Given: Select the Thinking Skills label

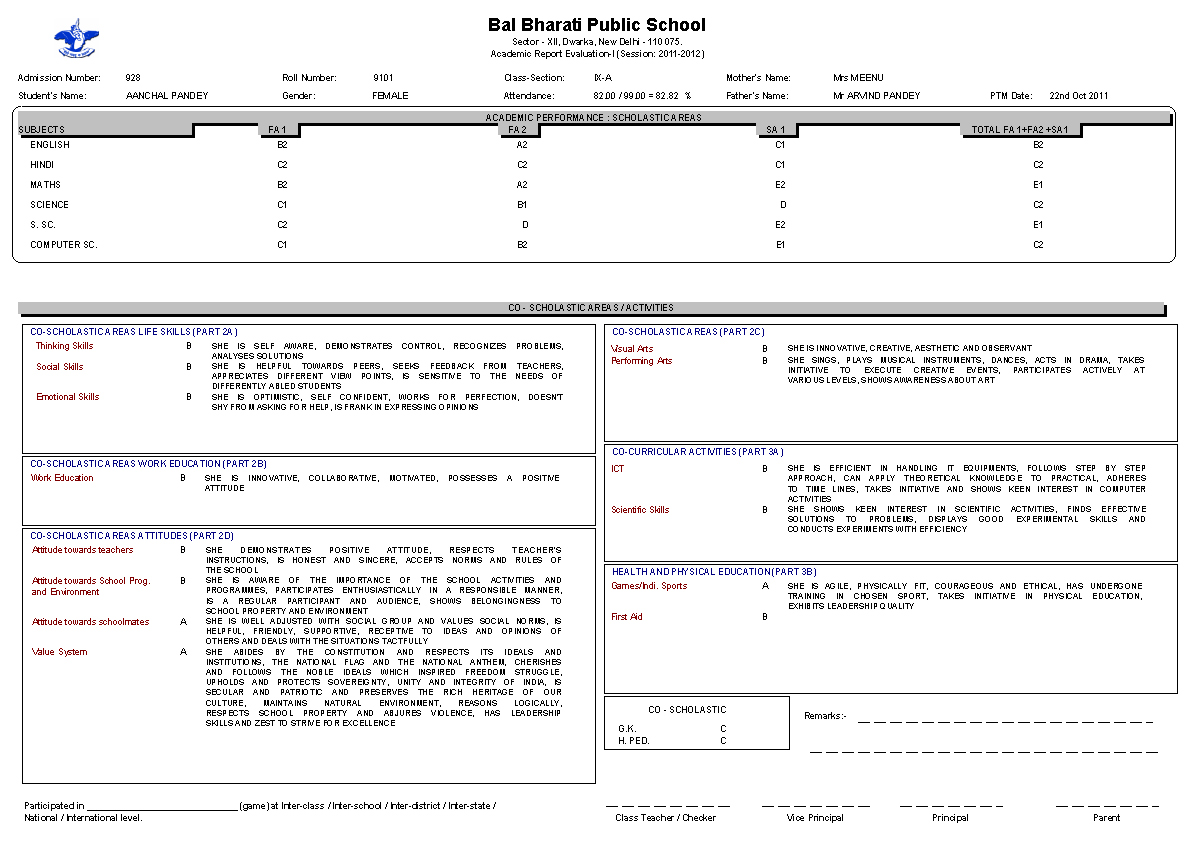Looking at the screenshot, I should click(65, 346).
